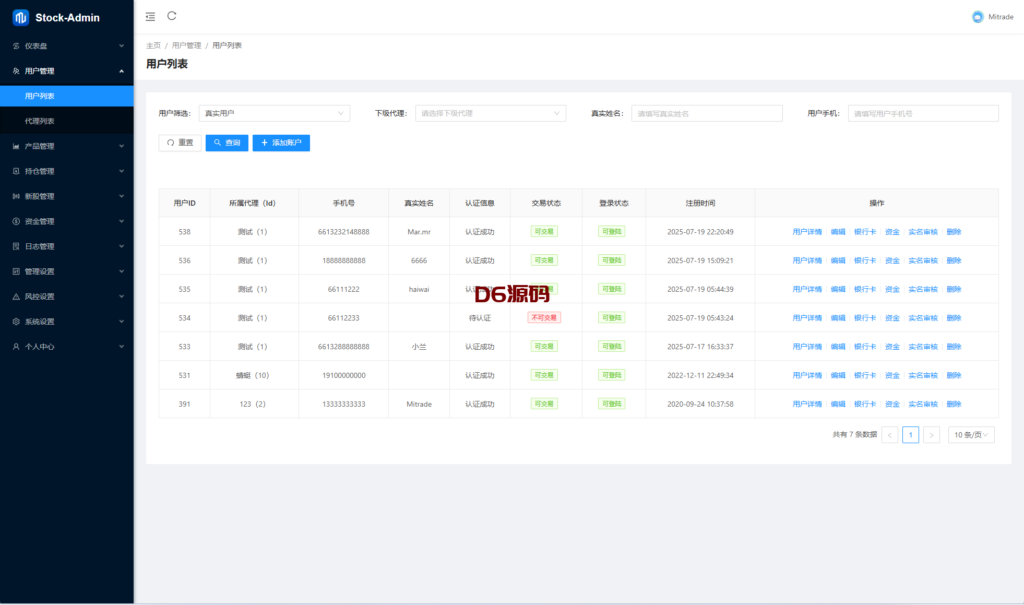Click the 查询 search button
Image resolution: width=1024 pixels, height=605 pixels.
coord(227,143)
